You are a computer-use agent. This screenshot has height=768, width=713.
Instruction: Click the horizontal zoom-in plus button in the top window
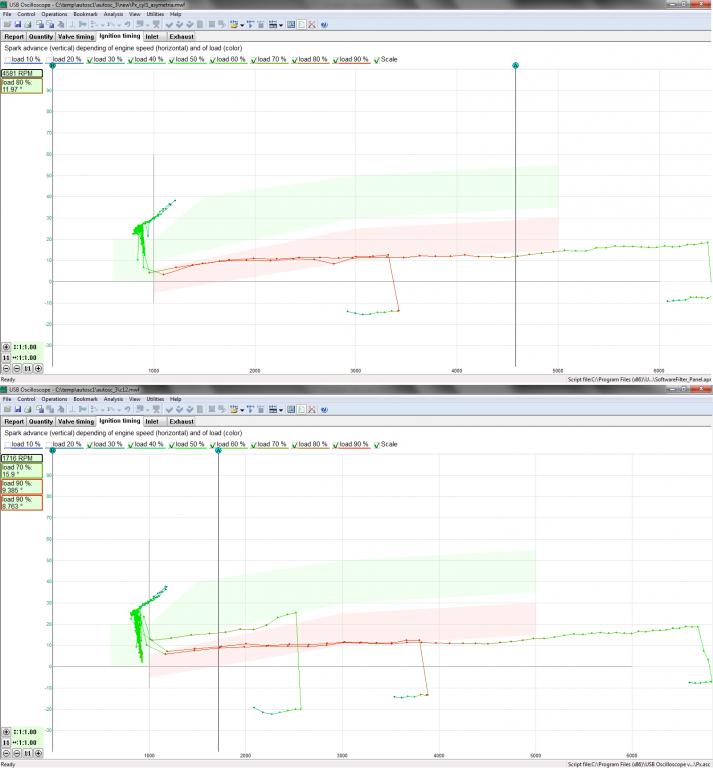[x=38, y=368]
